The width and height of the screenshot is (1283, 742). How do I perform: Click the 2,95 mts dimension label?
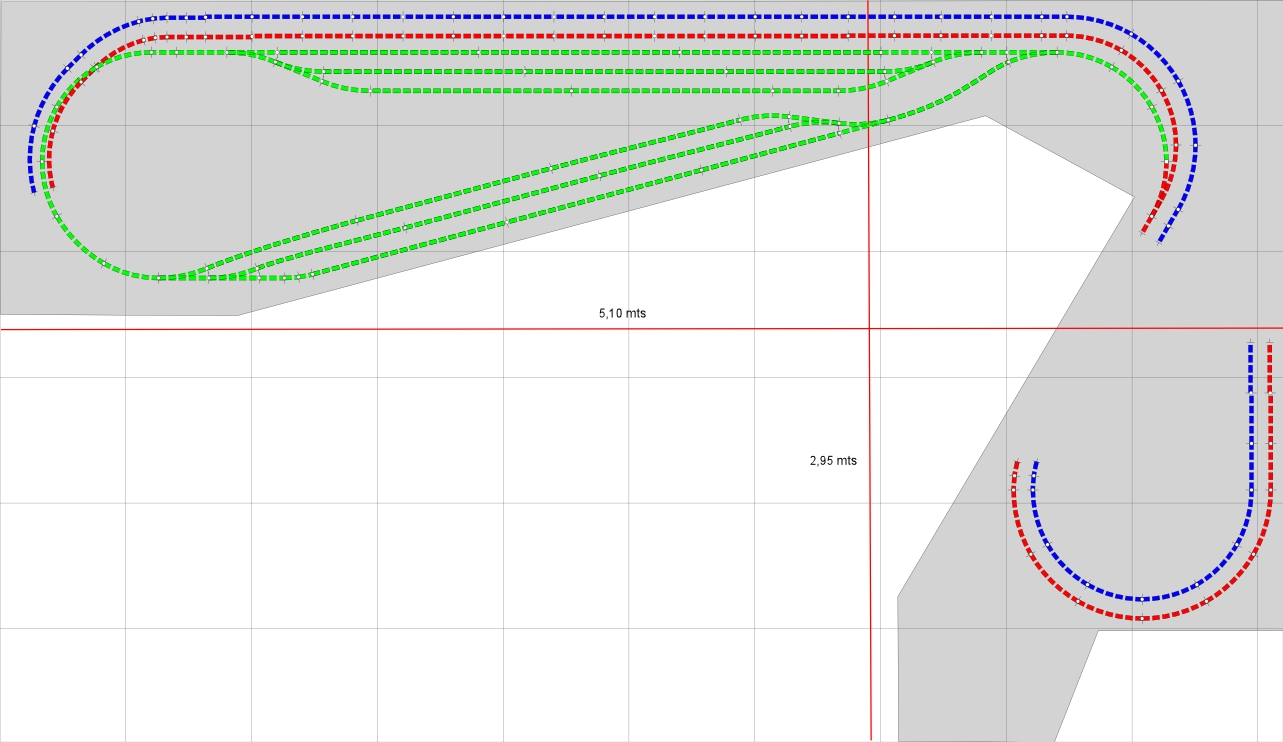coord(833,461)
